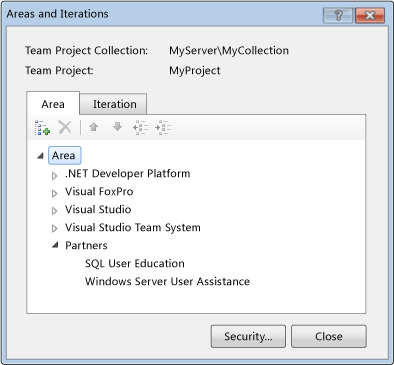Open the Security... button
The width and height of the screenshot is (394, 365).
248,336
